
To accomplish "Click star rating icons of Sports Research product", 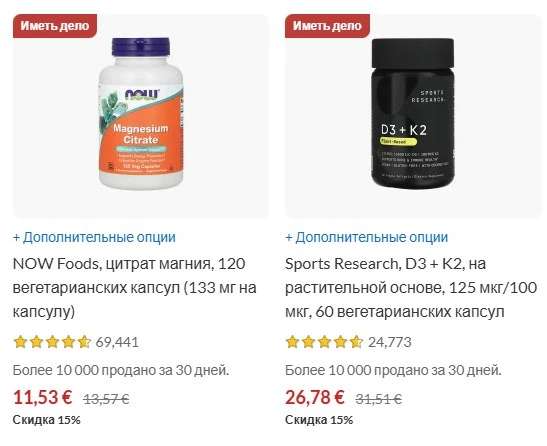I will [x=324, y=342].
